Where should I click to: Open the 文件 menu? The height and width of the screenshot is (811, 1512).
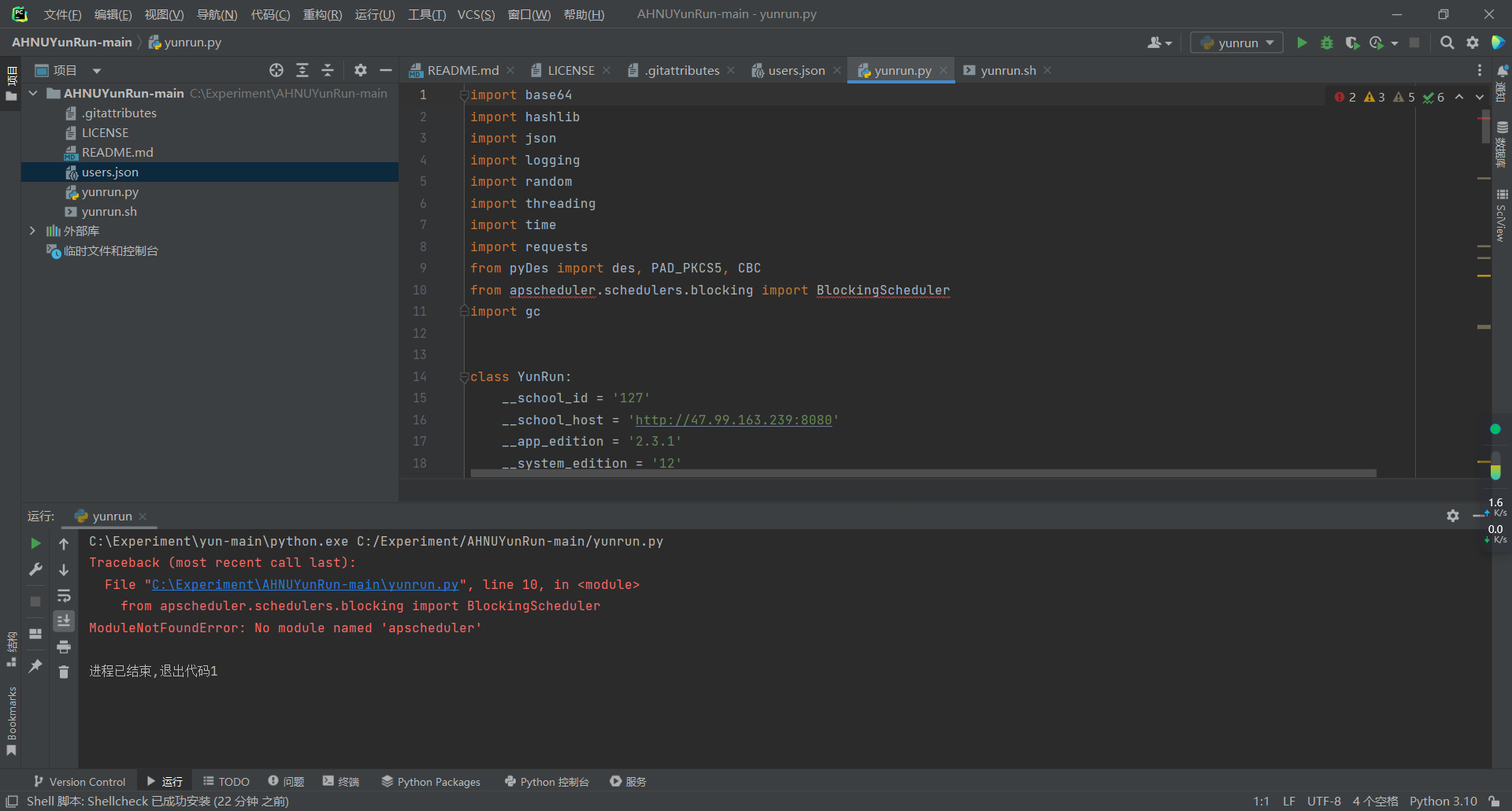pos(62,13)
